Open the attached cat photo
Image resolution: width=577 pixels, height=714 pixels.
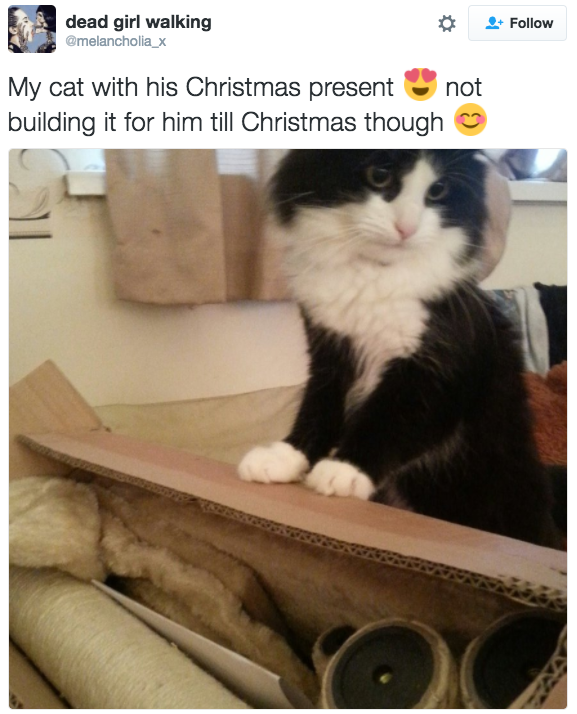288,428
